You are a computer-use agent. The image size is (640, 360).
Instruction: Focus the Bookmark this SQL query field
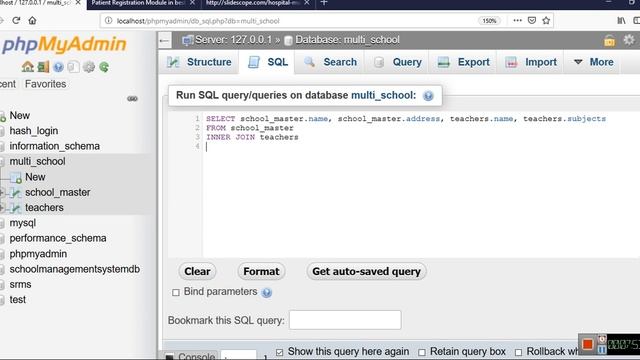(345, 320)
